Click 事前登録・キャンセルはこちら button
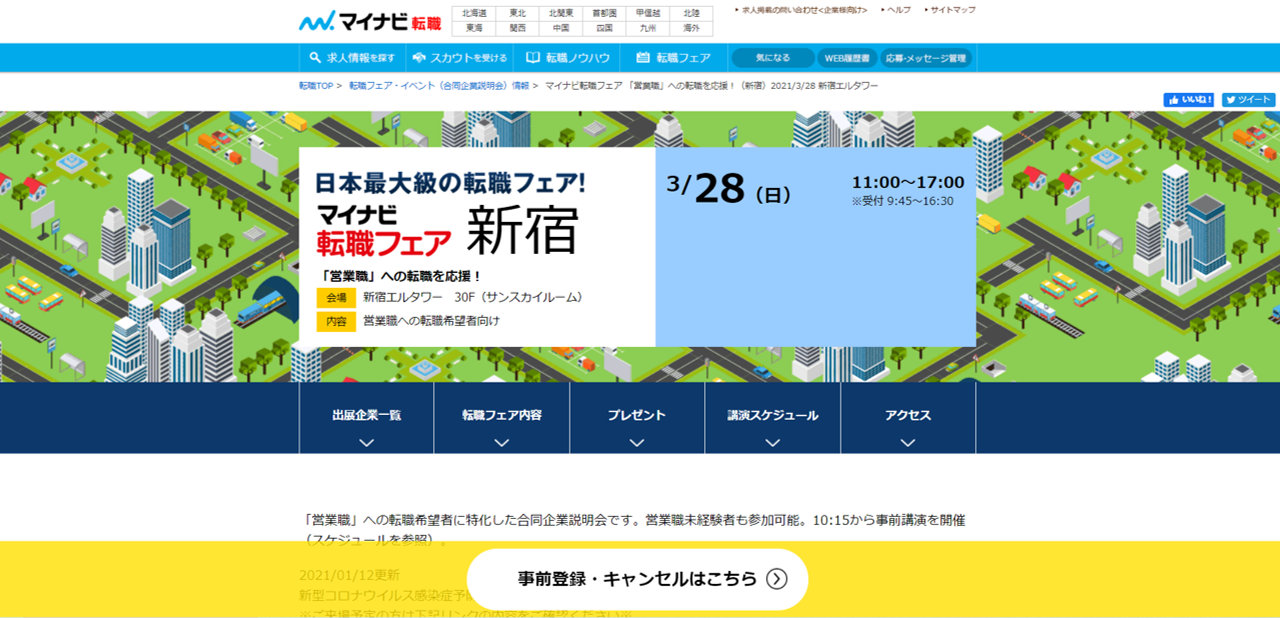The image size is (1280, 618). [638, 579]
